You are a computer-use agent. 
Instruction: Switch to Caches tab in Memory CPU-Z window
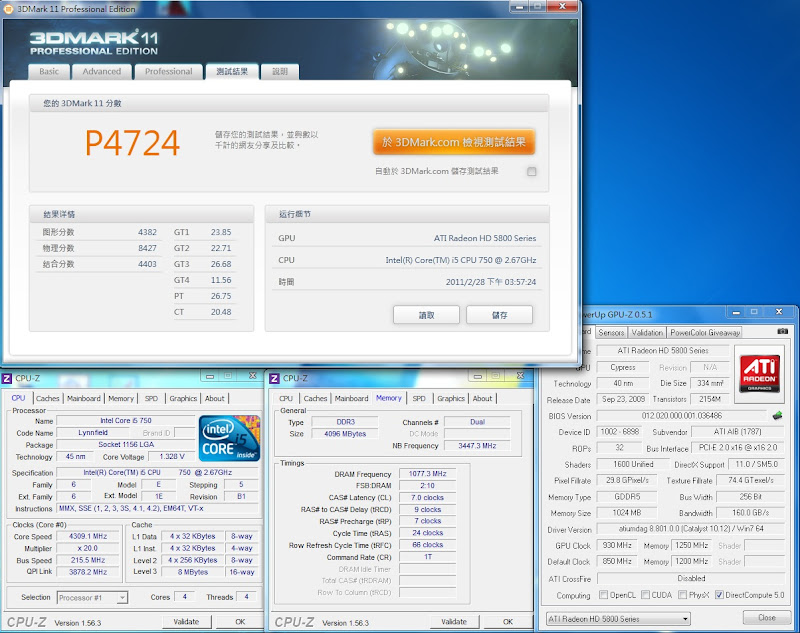point(315,398)
